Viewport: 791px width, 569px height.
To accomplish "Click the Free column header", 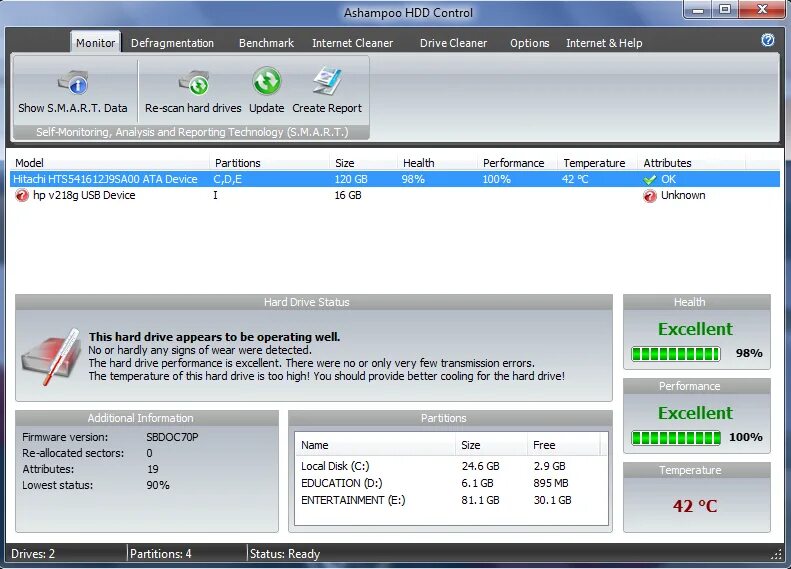I will pos(564,445).
